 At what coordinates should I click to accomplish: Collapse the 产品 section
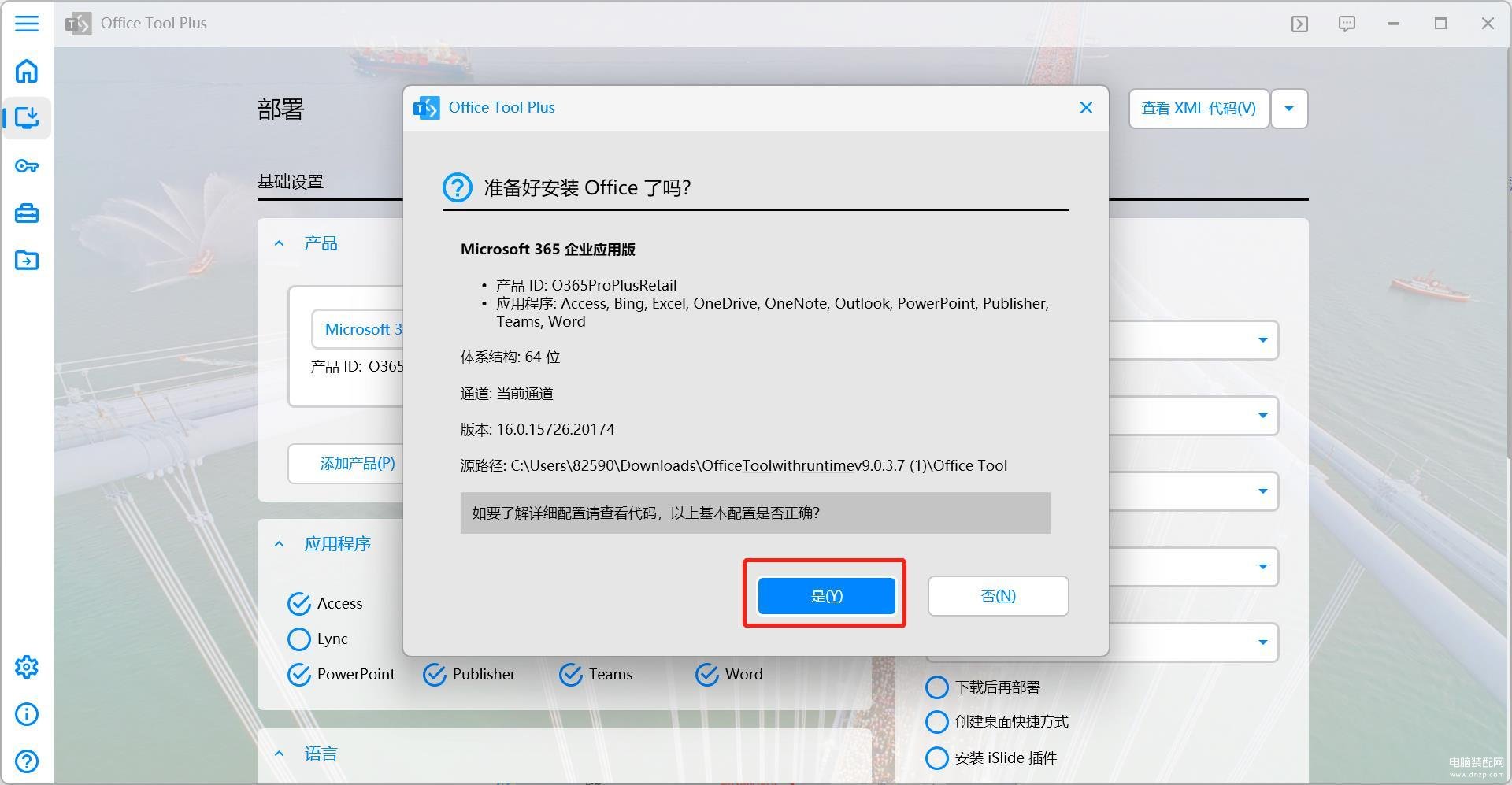point(279,243)
